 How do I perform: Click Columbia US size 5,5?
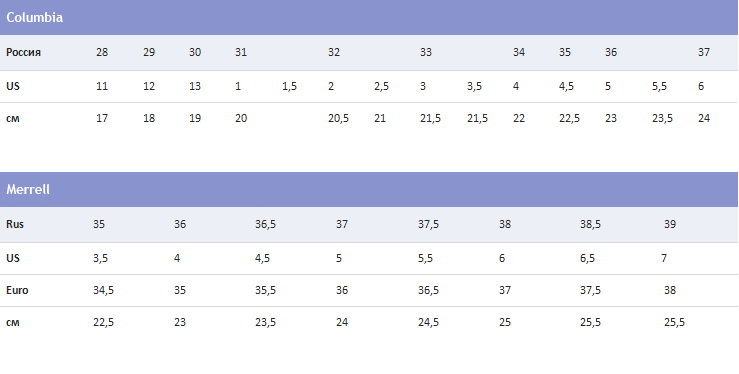pyautogui.click(x=659, y=87)
